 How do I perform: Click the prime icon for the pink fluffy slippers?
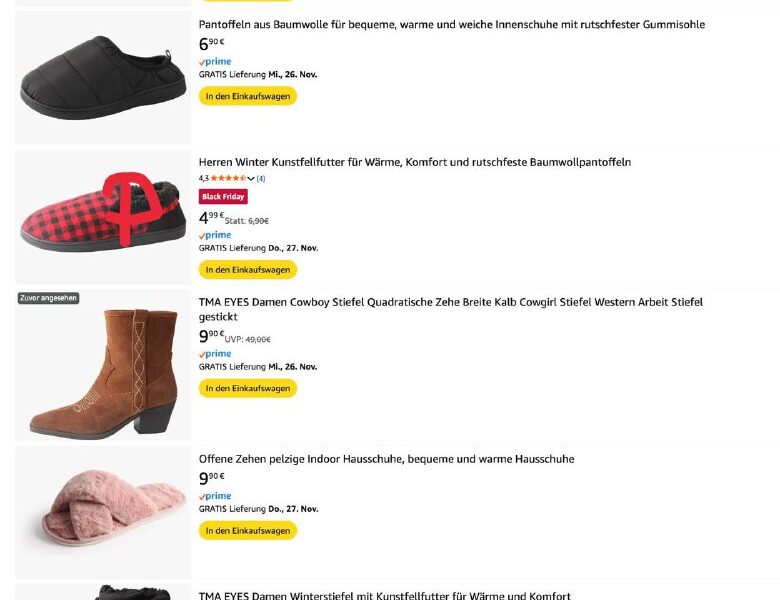tap(215, 496)
